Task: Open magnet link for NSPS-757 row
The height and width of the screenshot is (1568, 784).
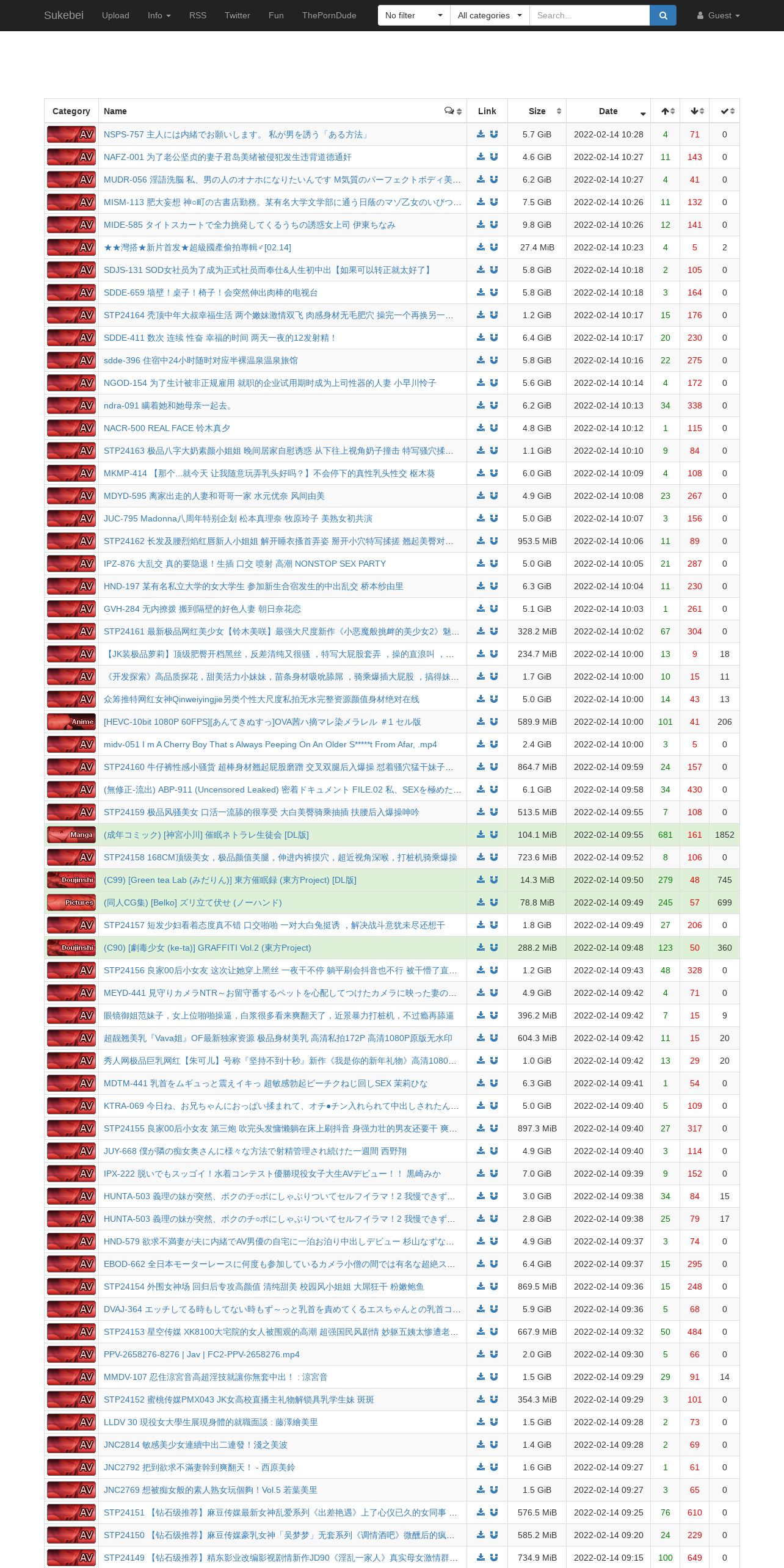Action: [494, 134]
